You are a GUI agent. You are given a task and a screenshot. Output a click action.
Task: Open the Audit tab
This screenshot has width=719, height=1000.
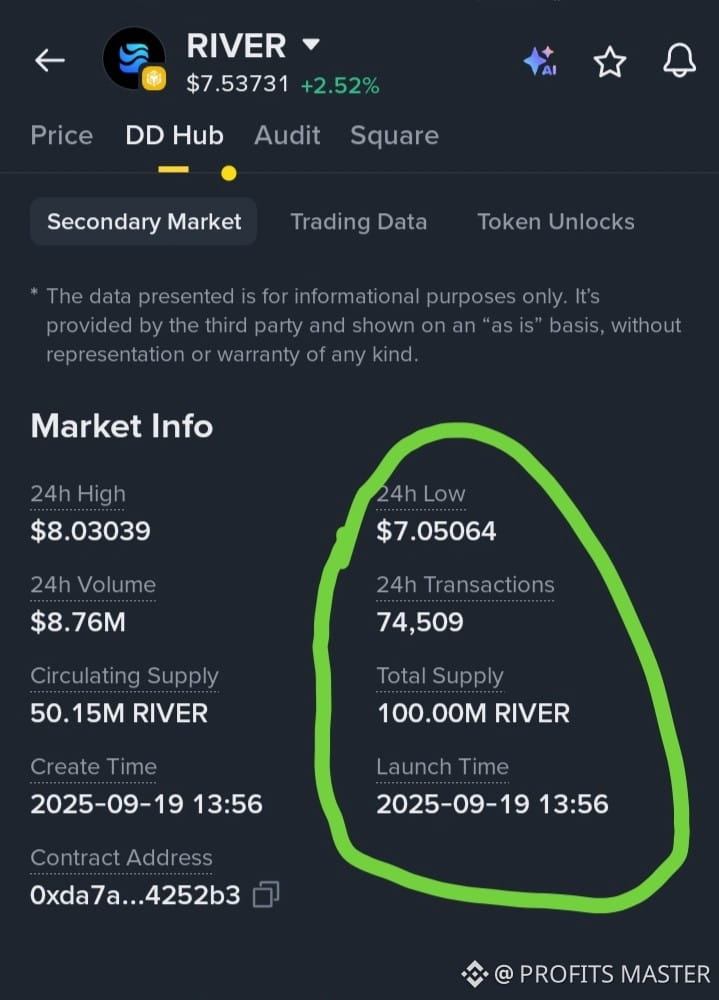[287, 135]
